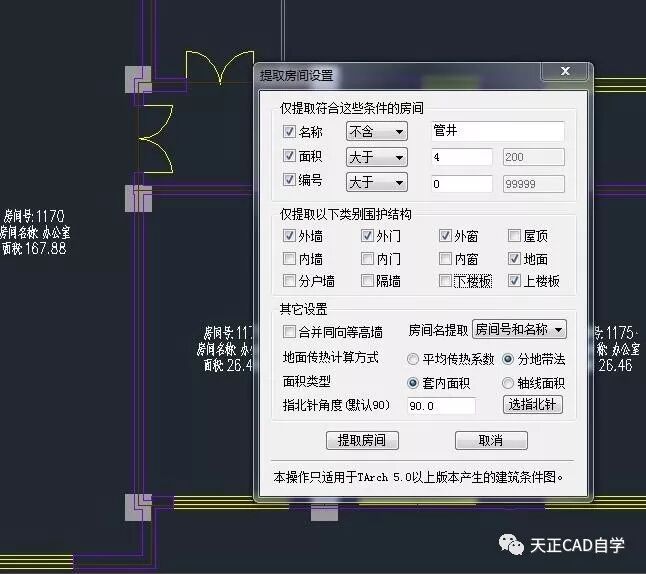The height and width of the screenshot is (574, 646).
Task: Enable 合并同向等高墙 checkbox
Action: point(289,332)
